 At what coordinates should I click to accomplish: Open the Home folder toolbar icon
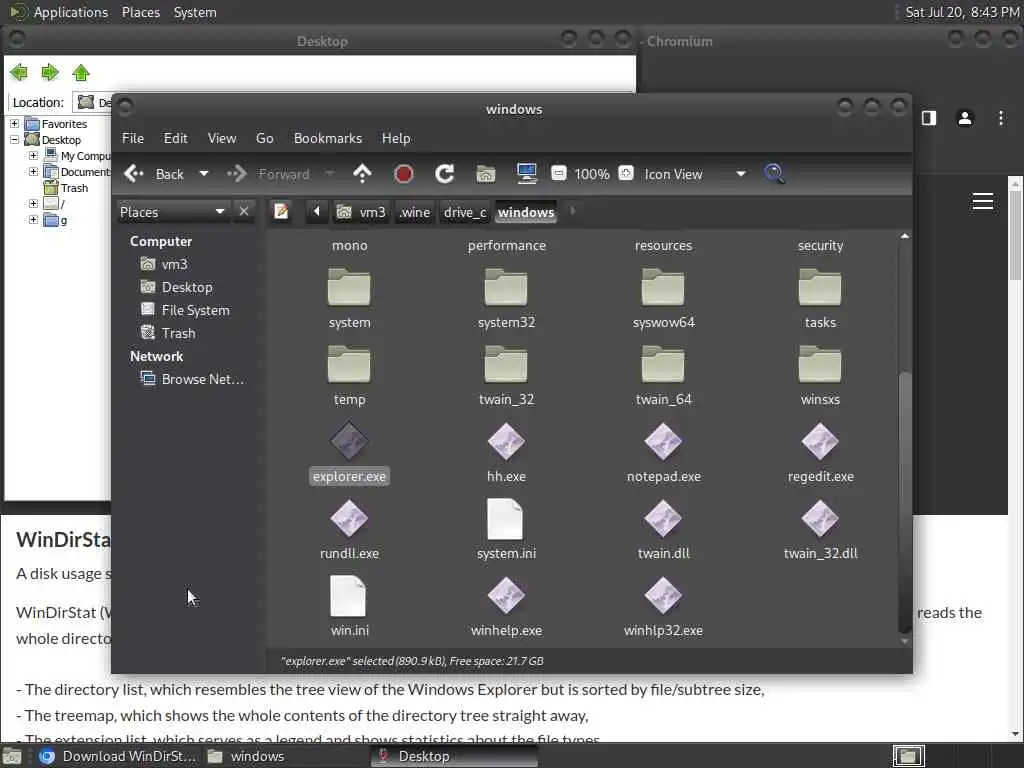point(485,174)
